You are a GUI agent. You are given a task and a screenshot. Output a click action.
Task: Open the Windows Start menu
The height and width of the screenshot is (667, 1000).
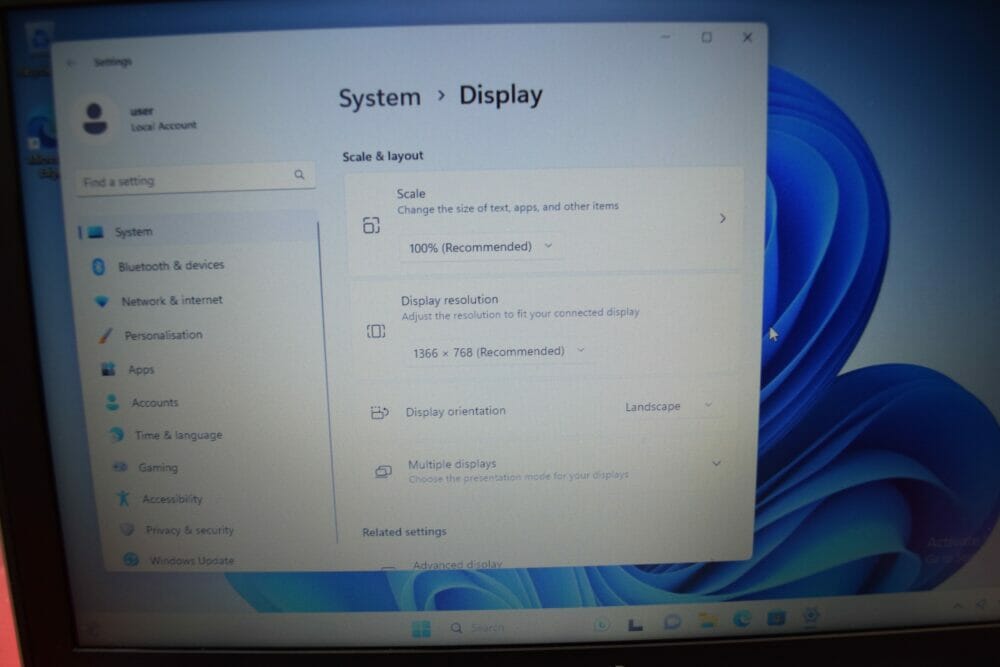[x=421, y=629]
